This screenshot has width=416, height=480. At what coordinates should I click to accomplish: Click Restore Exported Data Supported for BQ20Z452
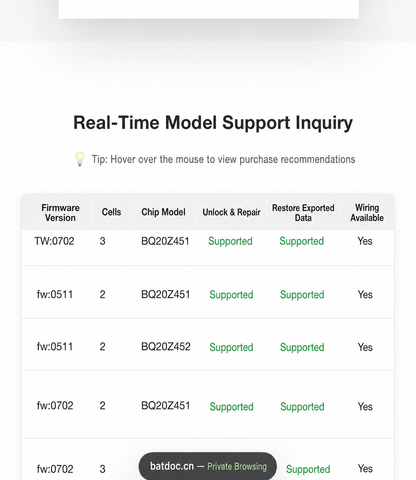pos(302,347)
